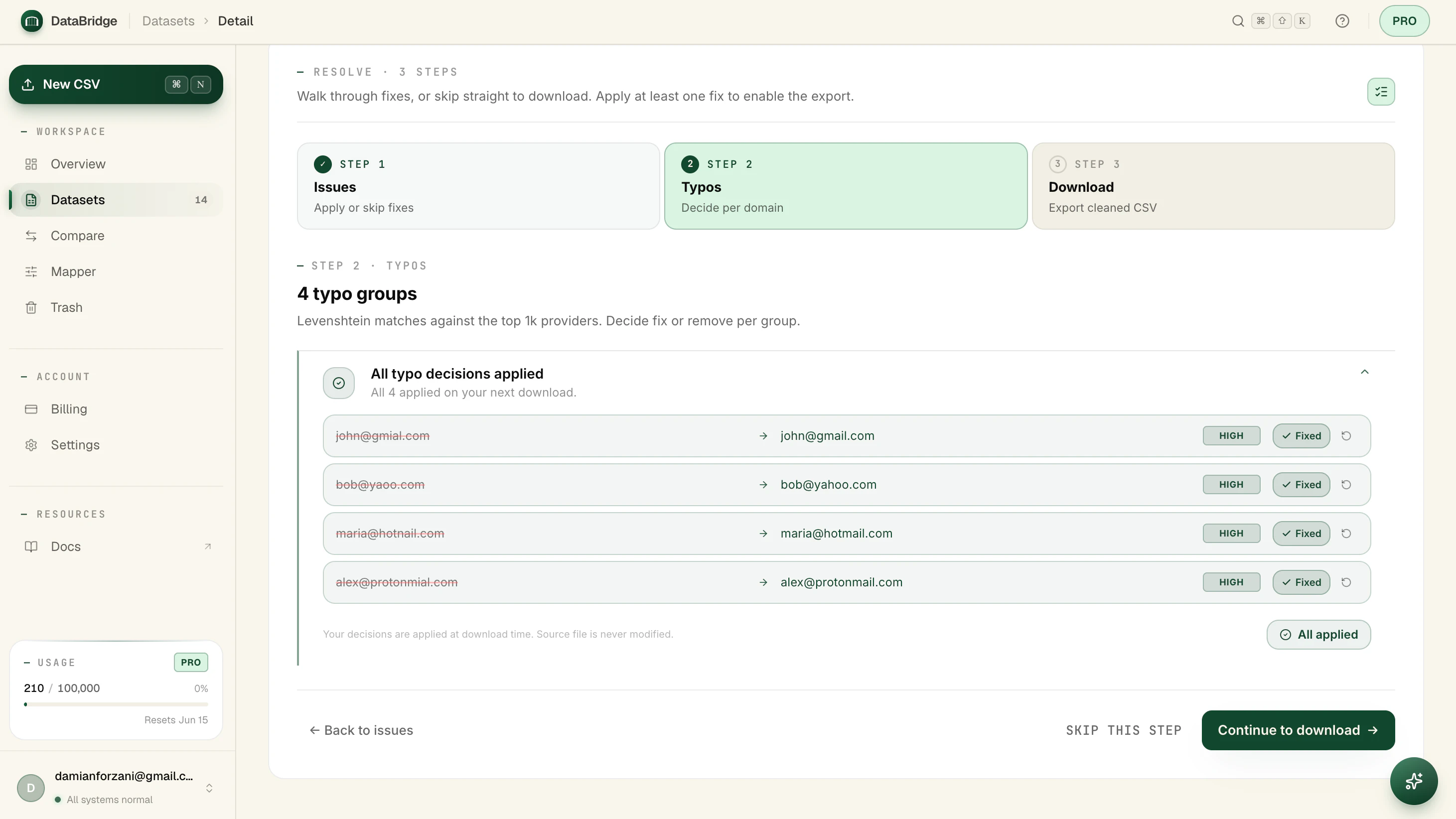Open Compare in the sidebar
This screenshot has width=1456, height=819.
tap(116, 236)
